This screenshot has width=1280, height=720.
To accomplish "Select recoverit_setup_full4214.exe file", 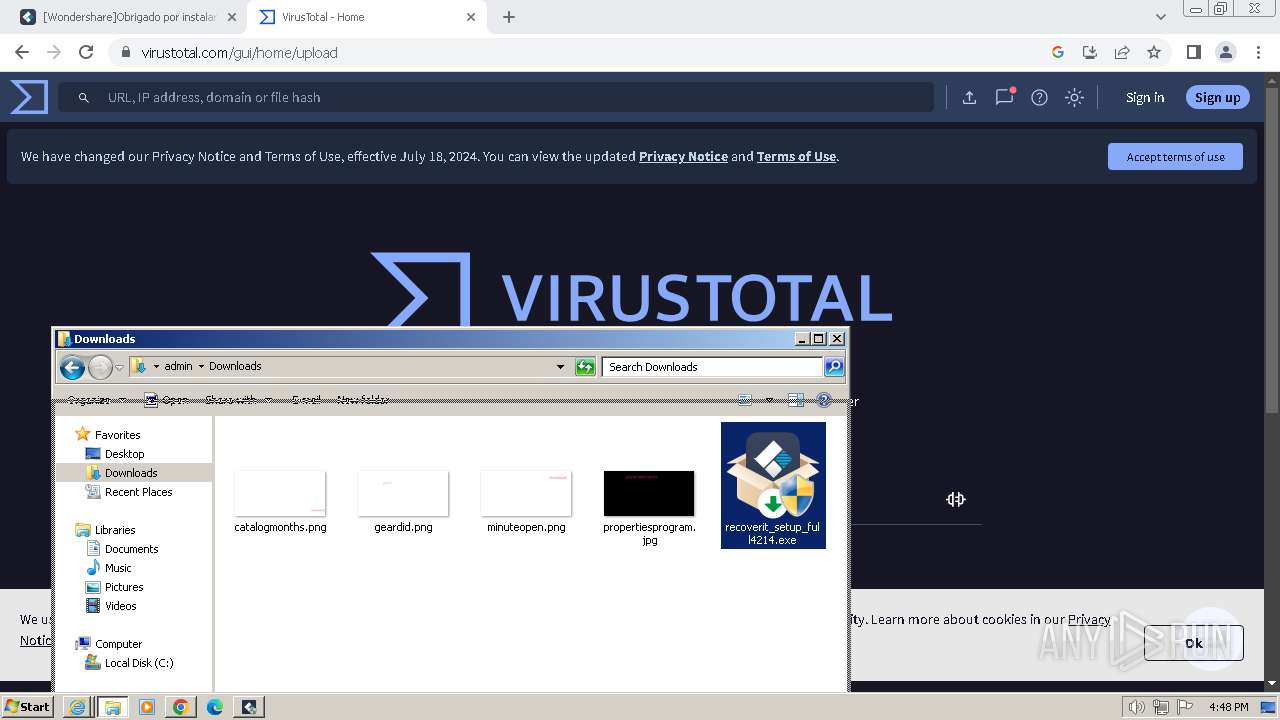I will (x=773, y=485).
